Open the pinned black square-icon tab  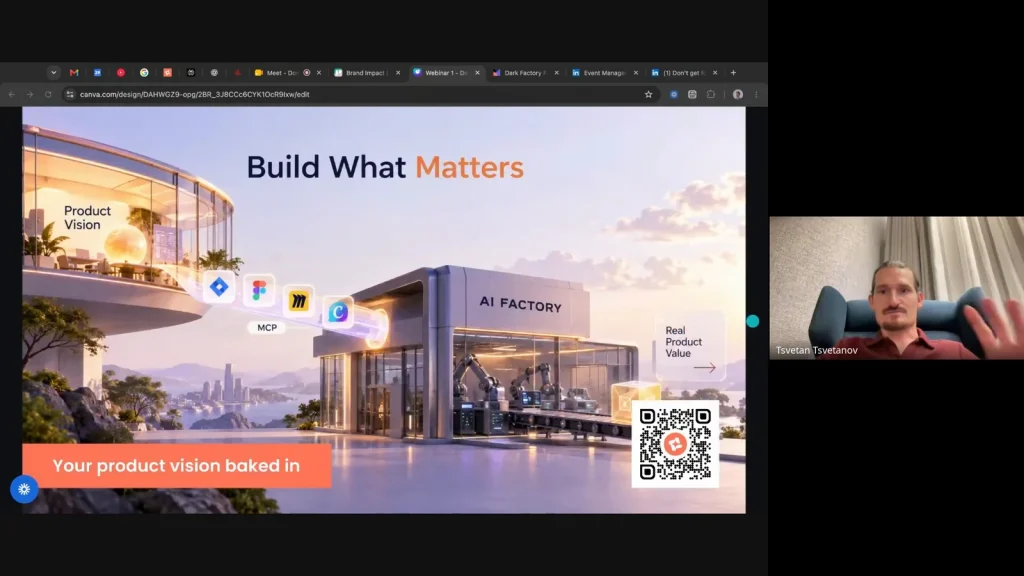(x=191, y=72)
